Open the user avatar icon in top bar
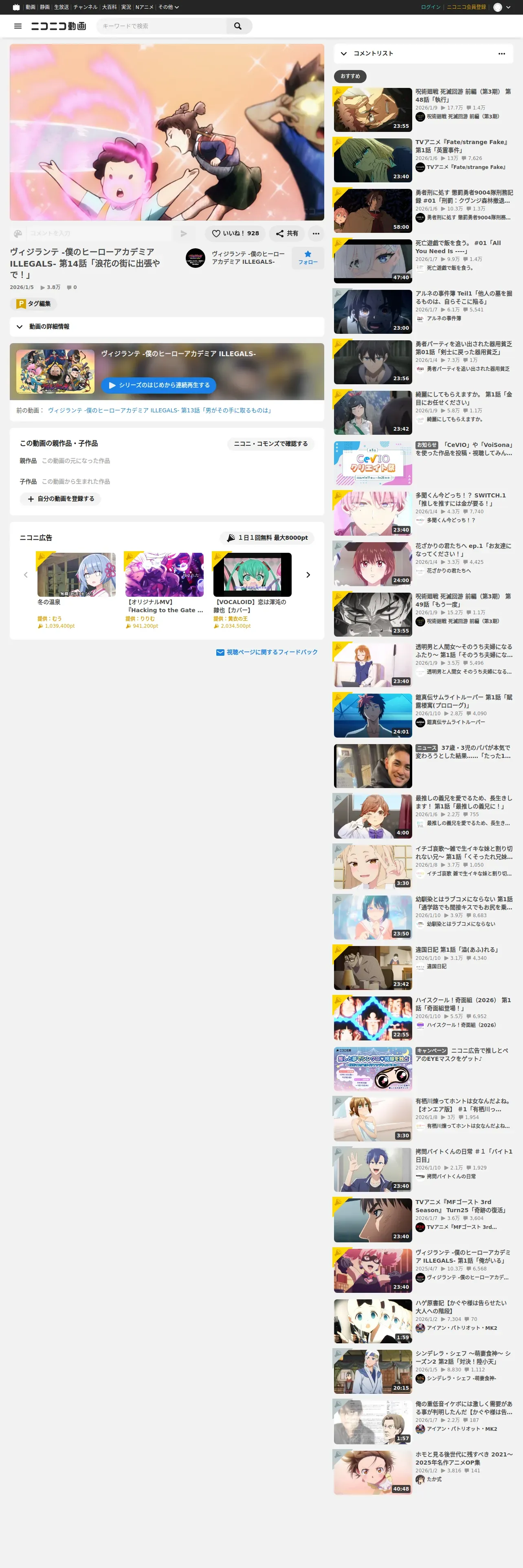This screenshot has height=1568, width=523. (497, 7)
